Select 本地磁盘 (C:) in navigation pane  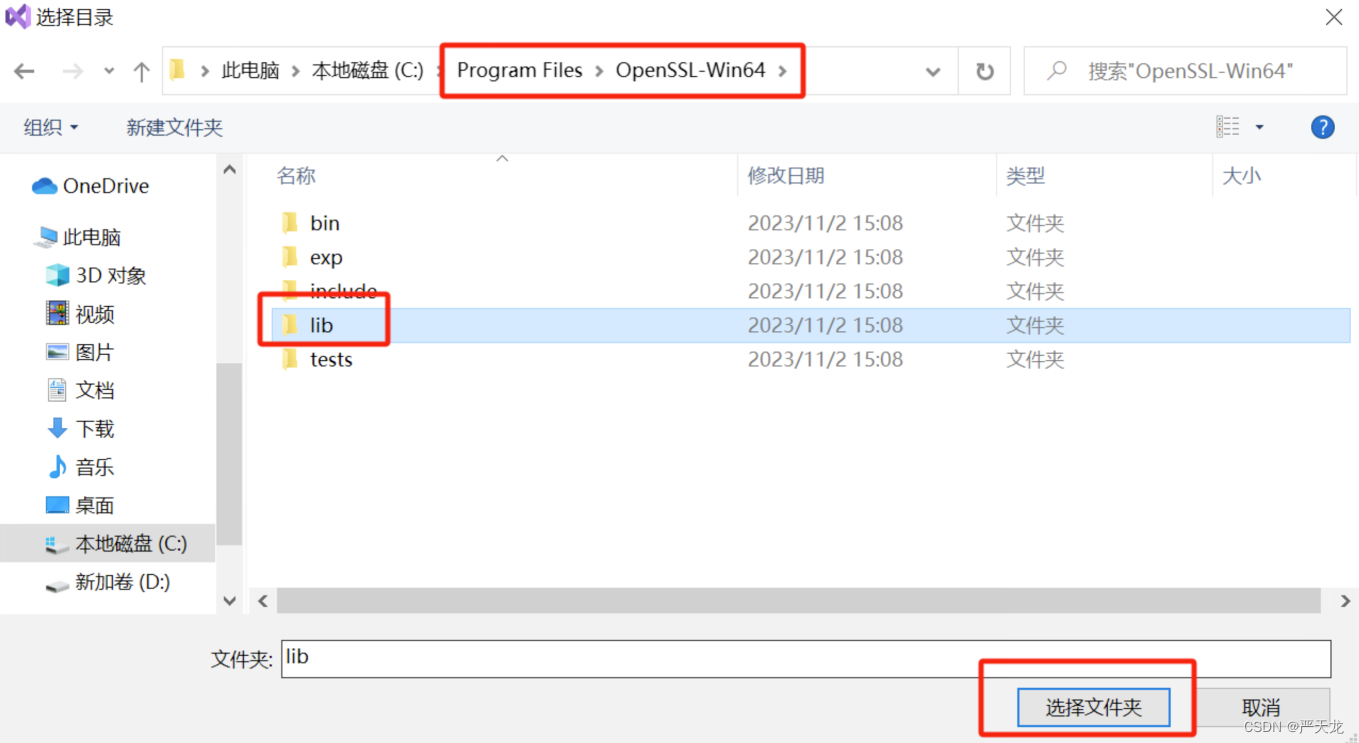108,543
